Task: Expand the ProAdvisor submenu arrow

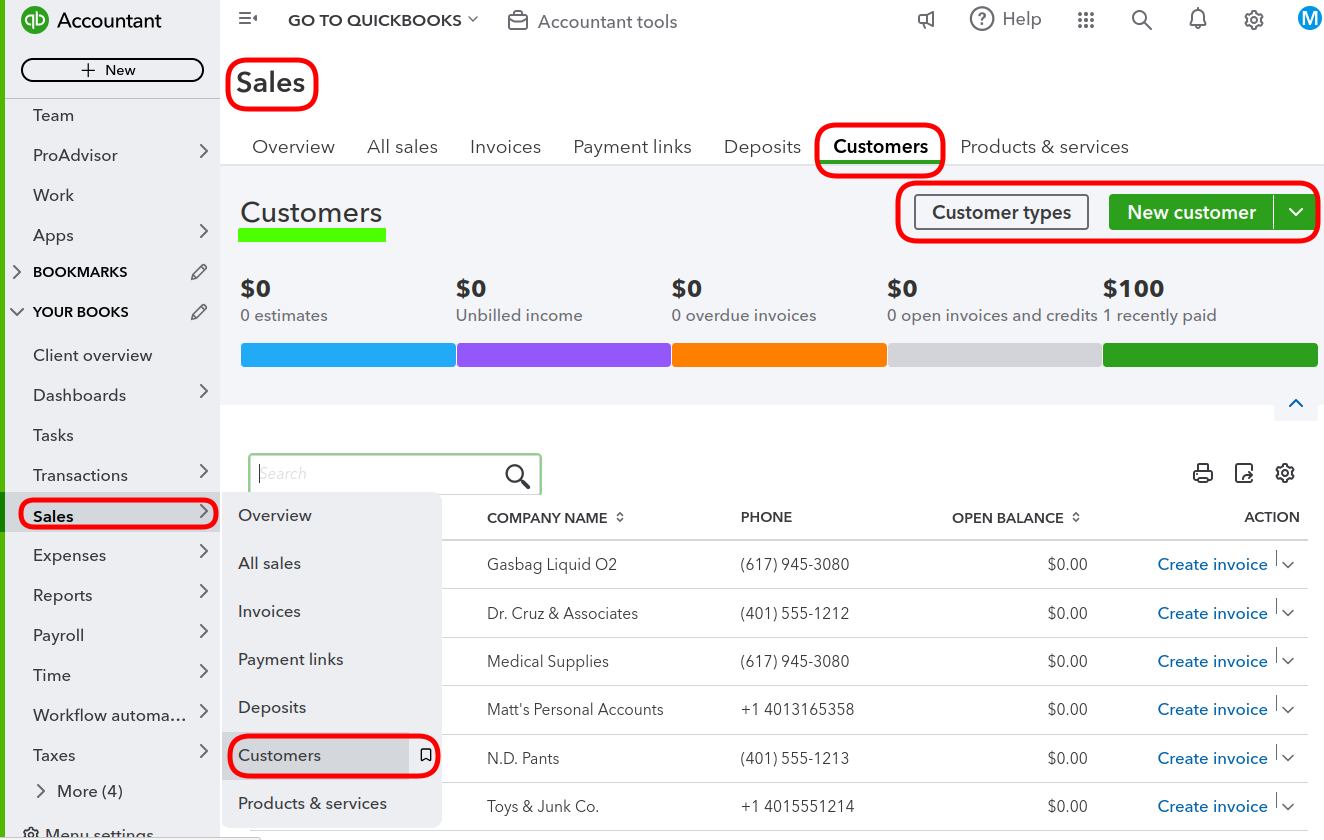Action: point(204,152)
